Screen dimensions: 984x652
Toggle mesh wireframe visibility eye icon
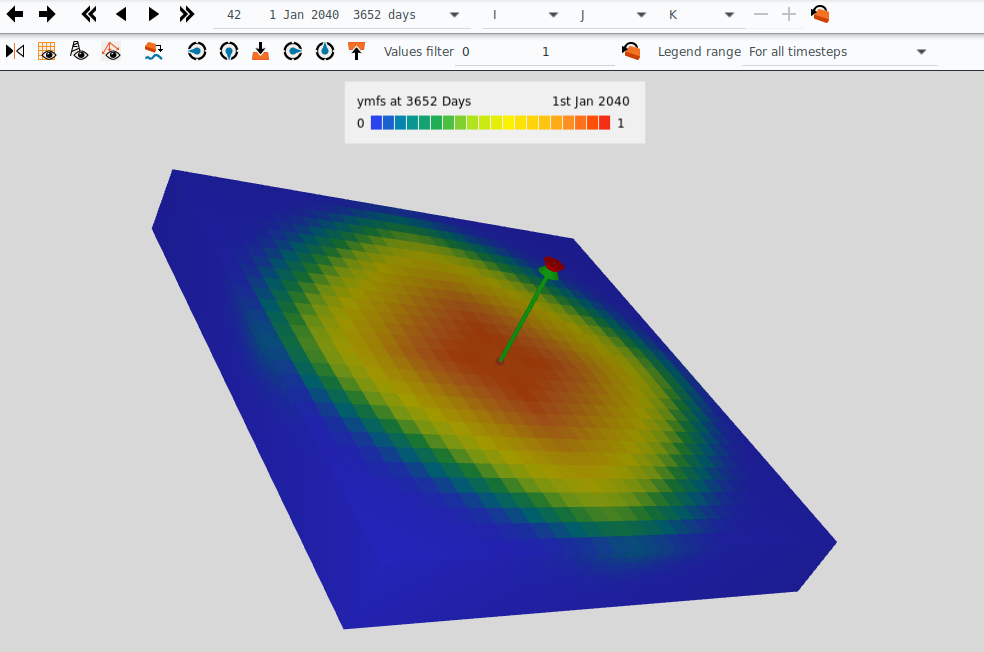pyautogui.click(x=111, y=51)
